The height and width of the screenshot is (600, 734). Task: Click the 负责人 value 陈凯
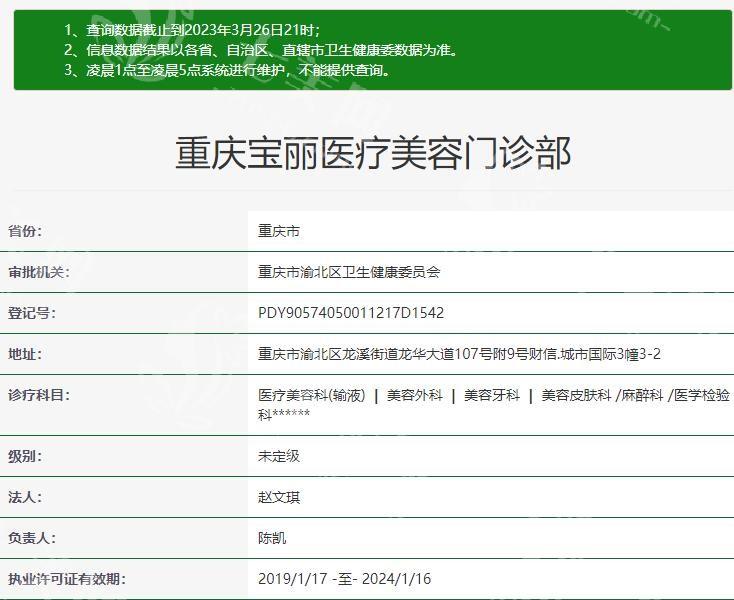pyautogui.click(x=272, y=538)
